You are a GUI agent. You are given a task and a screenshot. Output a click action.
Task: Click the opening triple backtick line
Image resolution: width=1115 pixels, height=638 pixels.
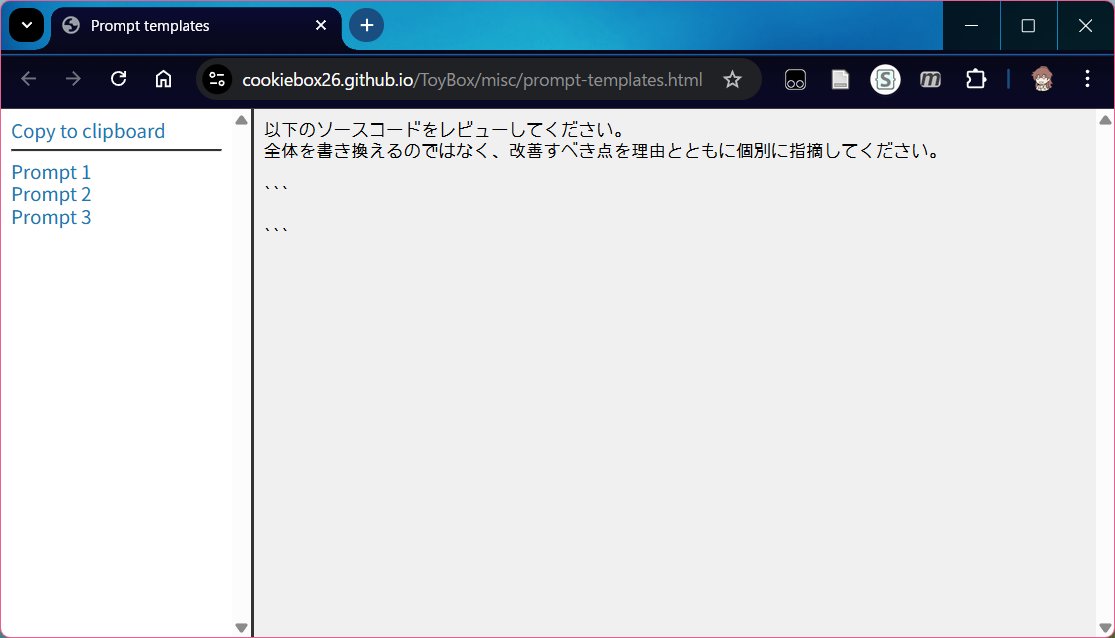pos(276,190)
